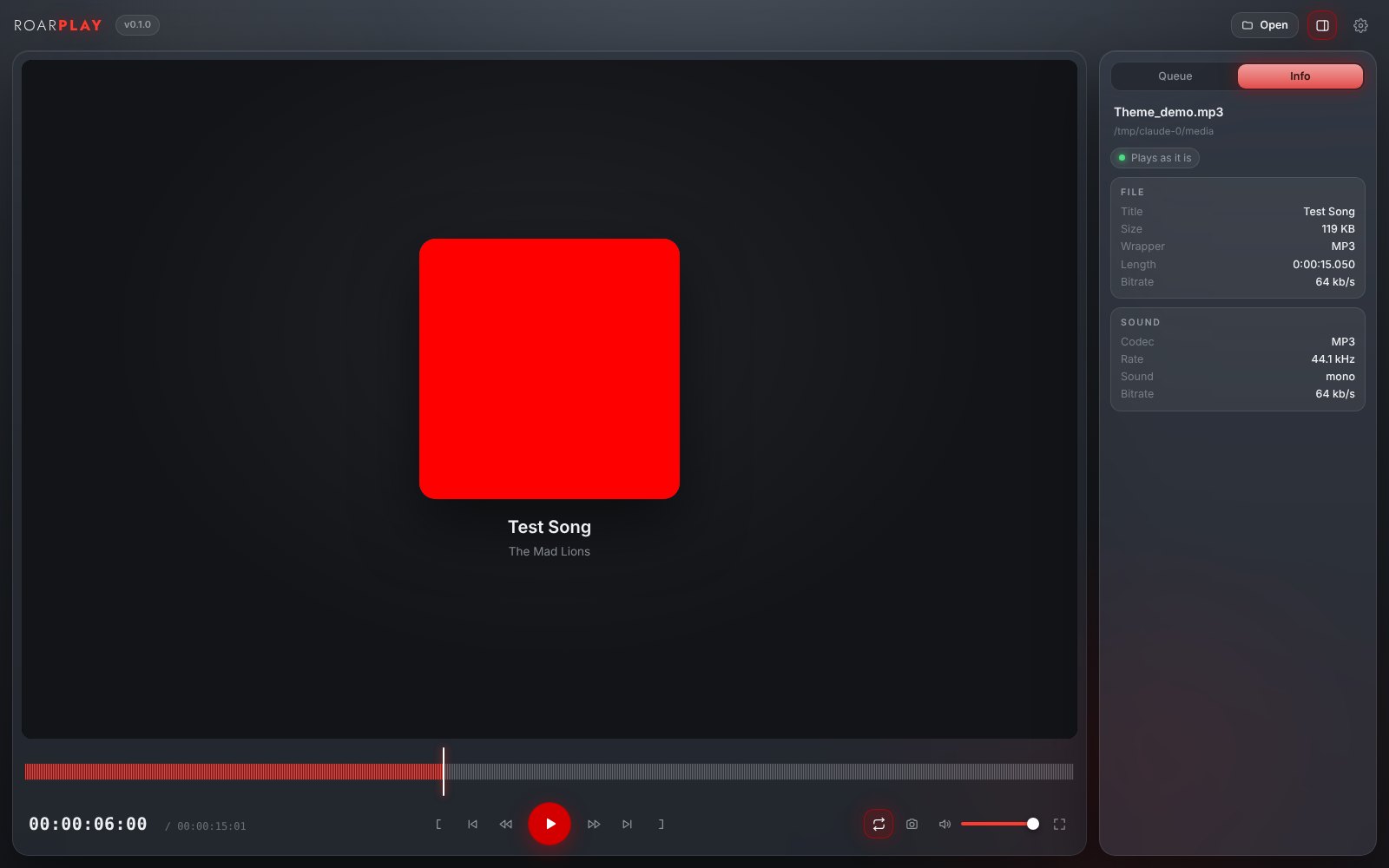
Task: Click the Codec value MP3
Action: click(1343, 342)
